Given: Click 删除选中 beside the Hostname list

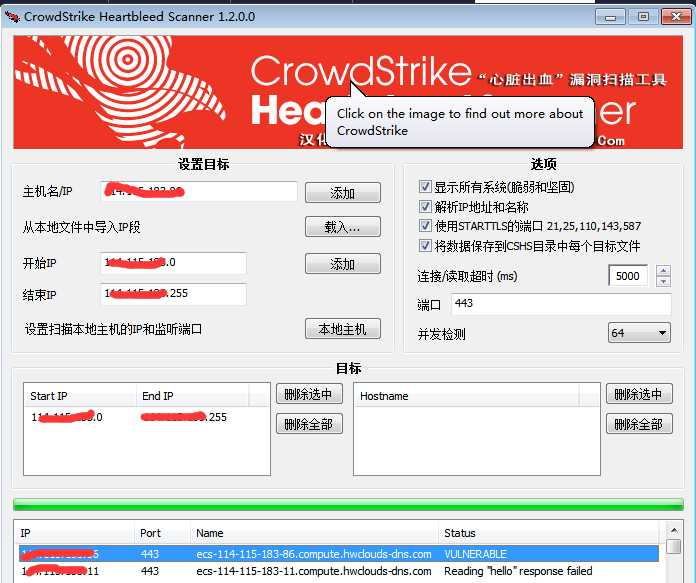Looking at the screenshot, I should (639, 393).
